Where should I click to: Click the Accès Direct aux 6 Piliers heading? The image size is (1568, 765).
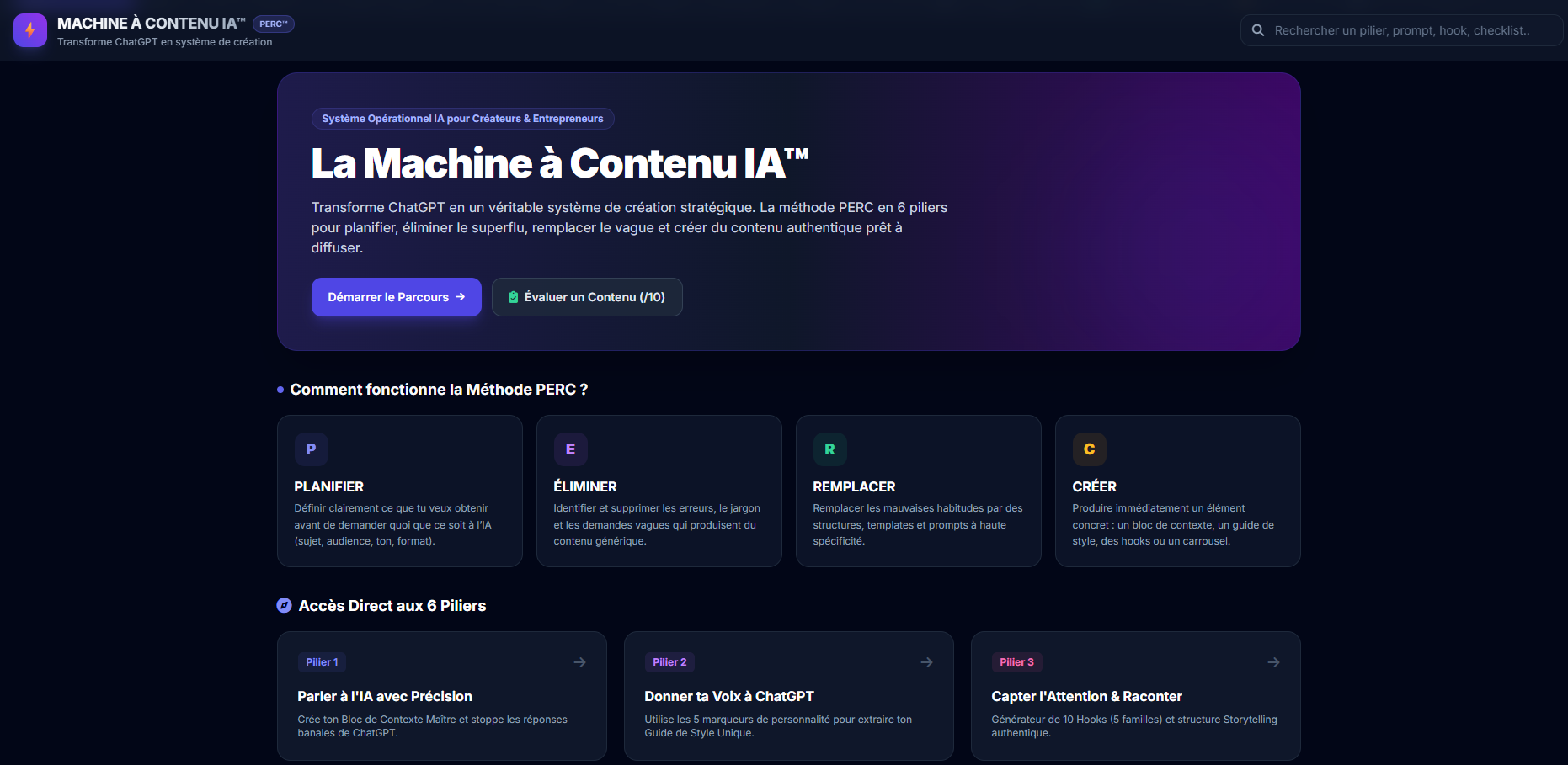[392, 606]
